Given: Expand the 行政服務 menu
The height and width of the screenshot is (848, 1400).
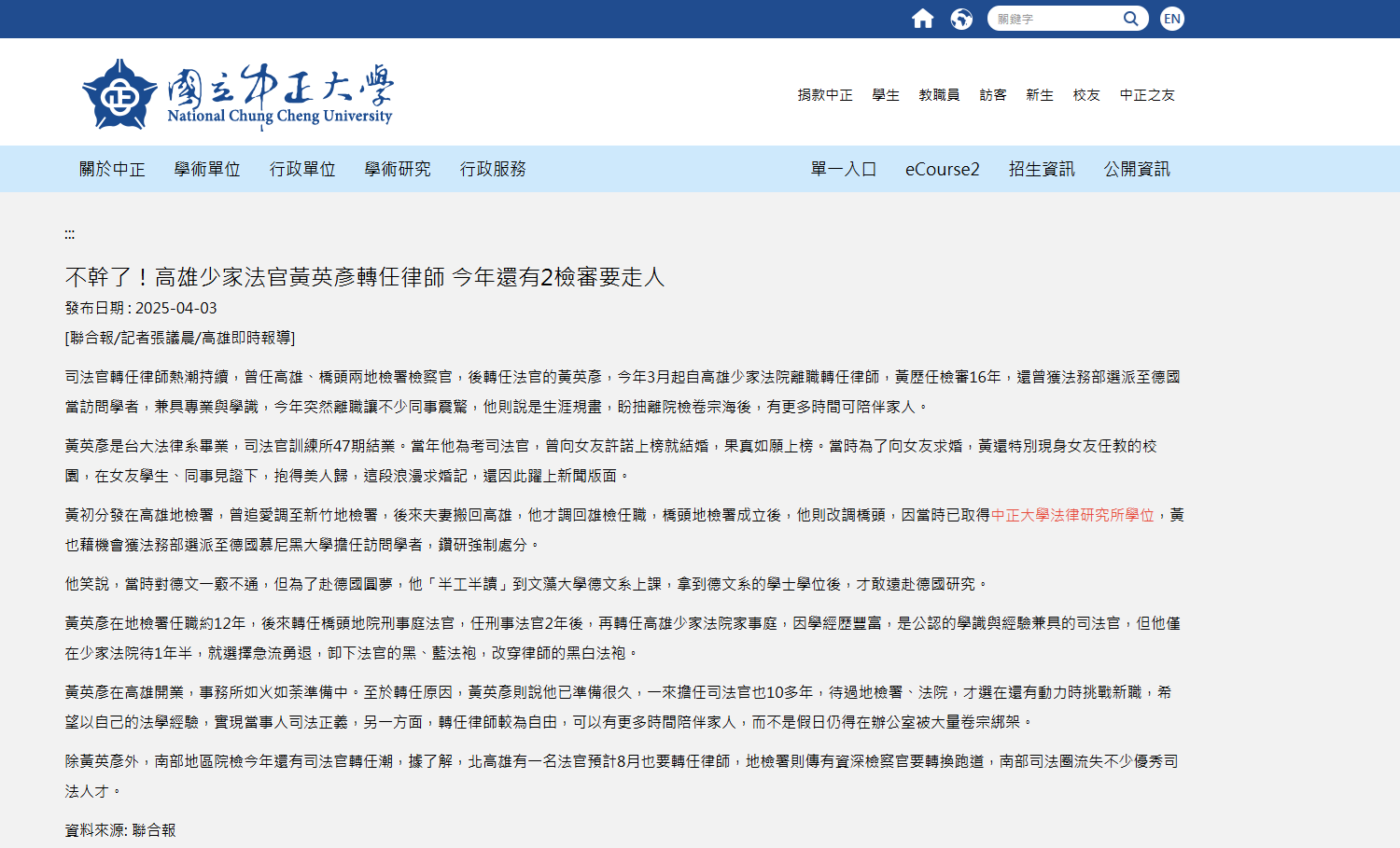Looking at the screenshot, I should tap(493, 169).
